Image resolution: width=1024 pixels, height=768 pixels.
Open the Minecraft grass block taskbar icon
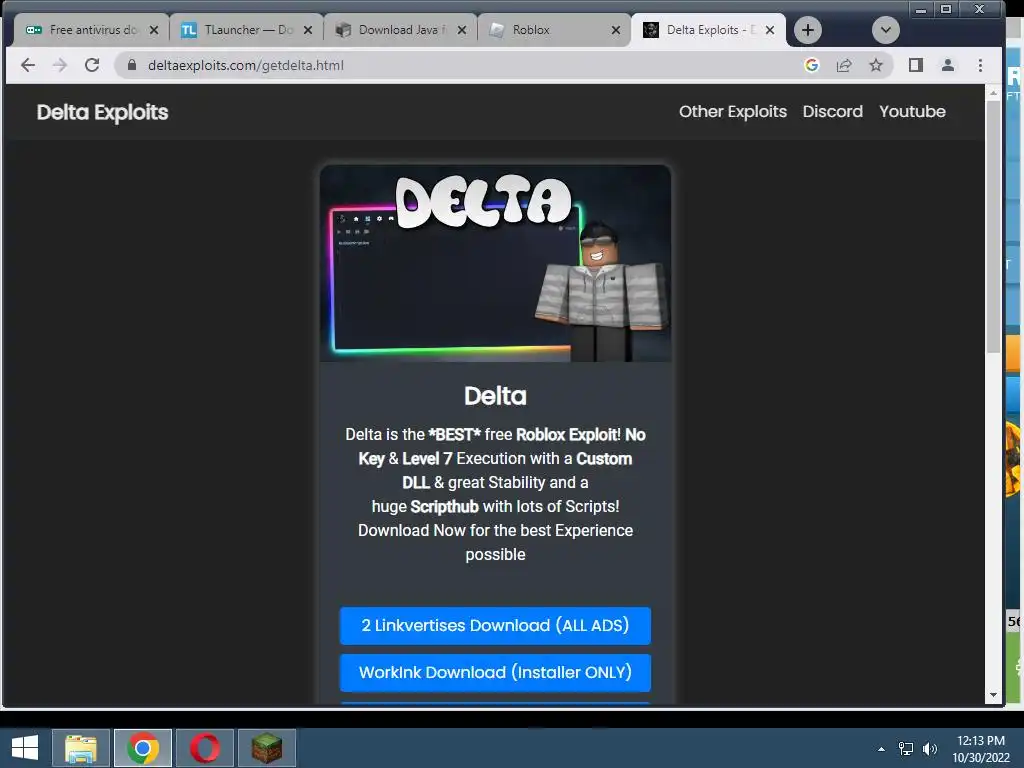pyautogui.click(x=267, y=748)
